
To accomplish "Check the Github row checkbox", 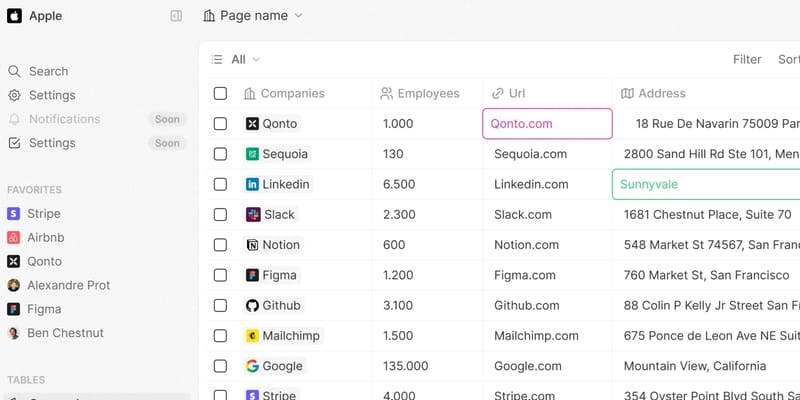I will [x=220, y=306].
